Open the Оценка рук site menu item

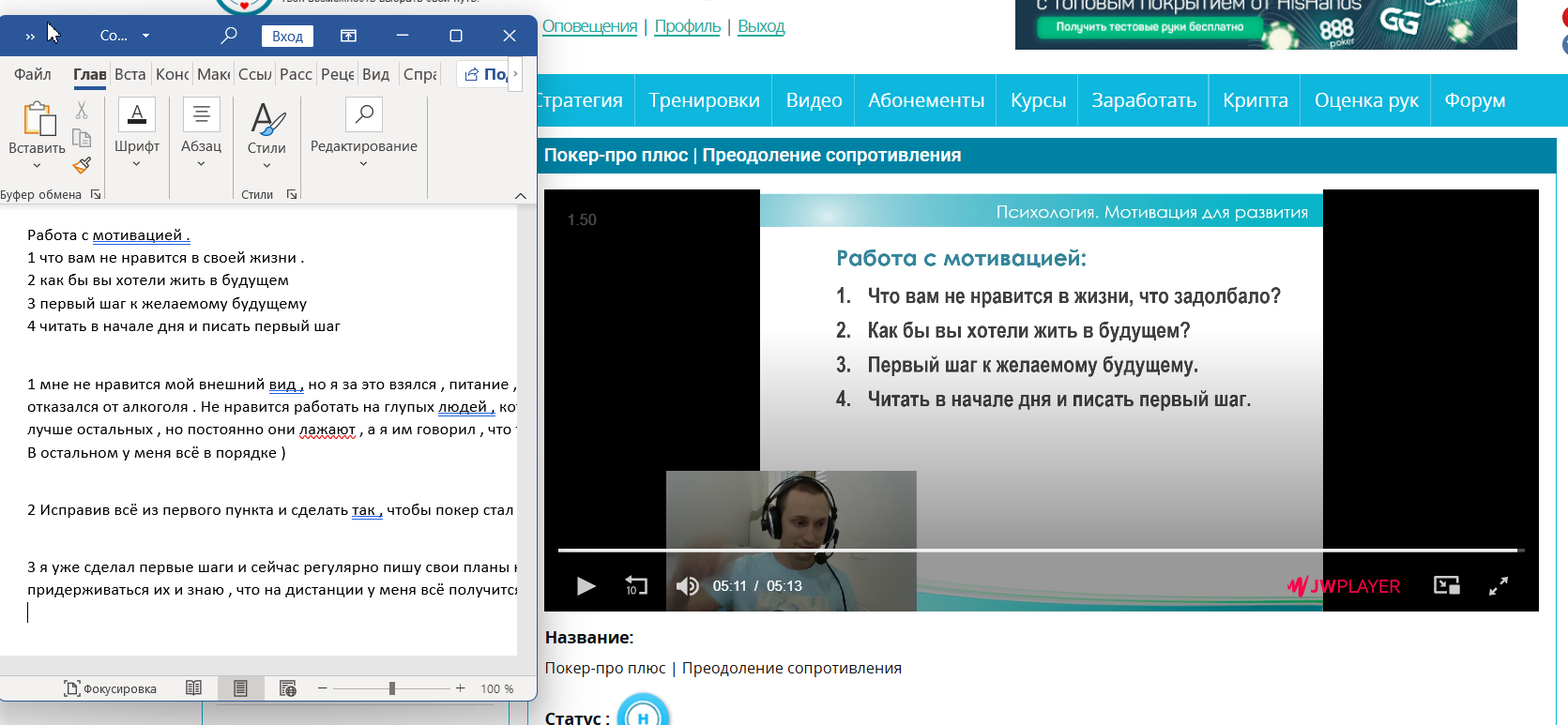[1366, 100]
